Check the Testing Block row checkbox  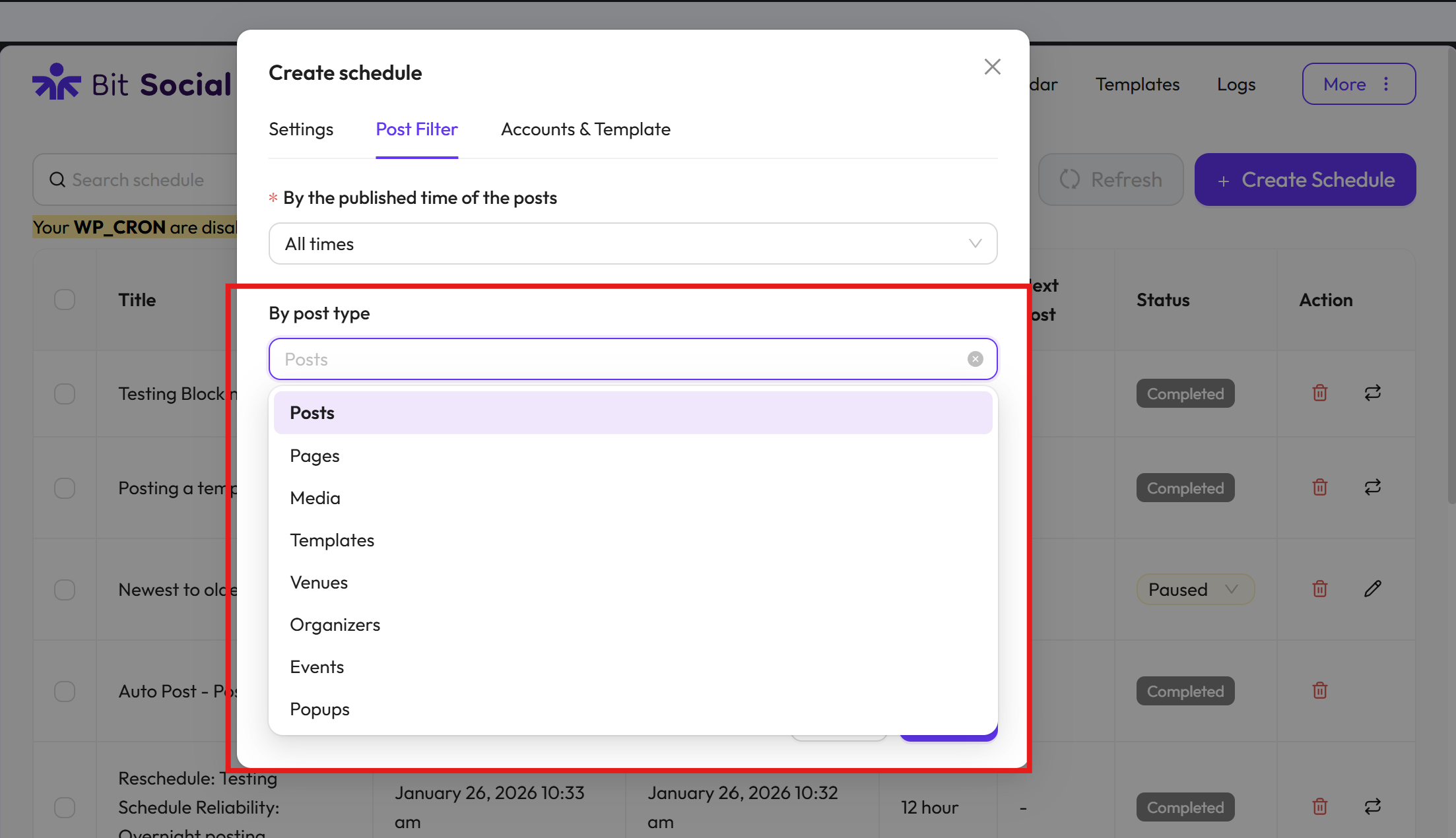[65, 394]
